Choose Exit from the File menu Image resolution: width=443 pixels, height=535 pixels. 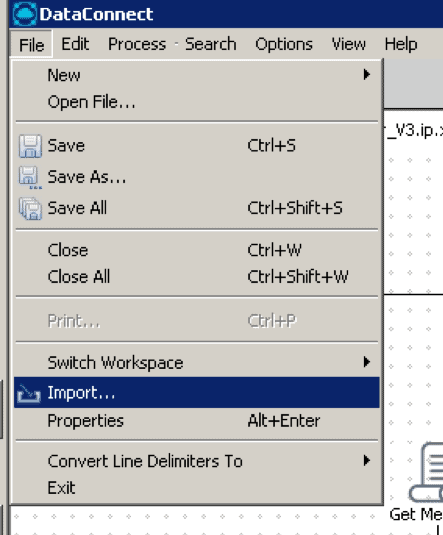tap(197, 488)
